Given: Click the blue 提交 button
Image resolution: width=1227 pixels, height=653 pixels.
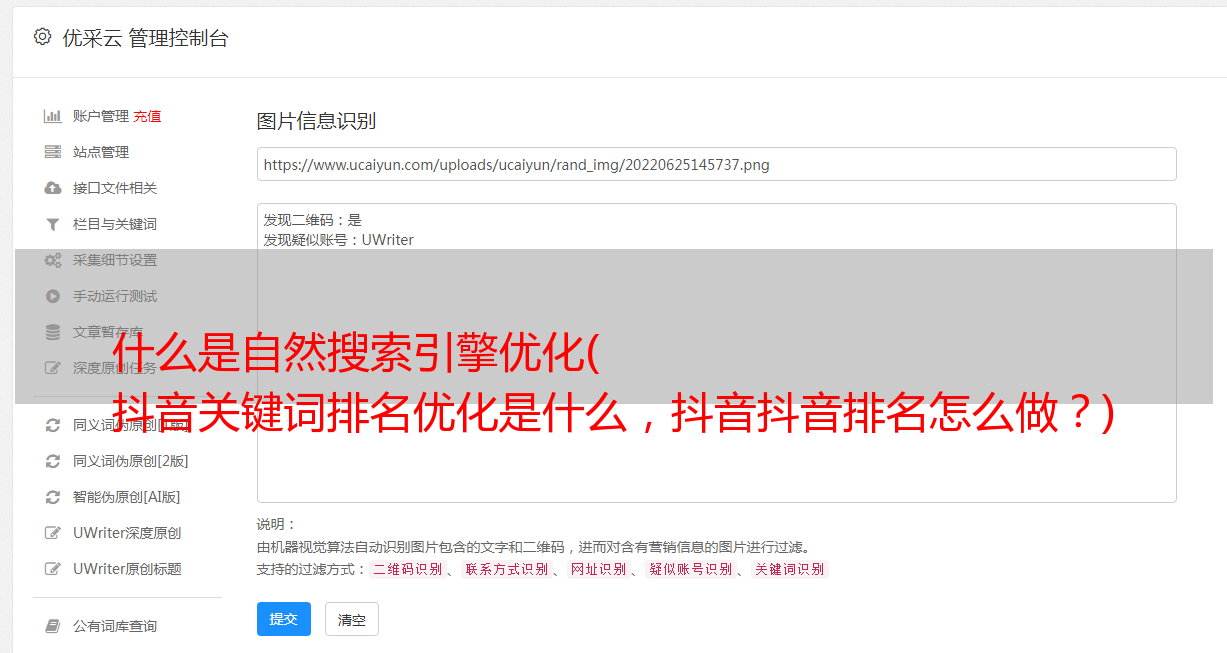Looking at the screenshot, I should (284, 619).
